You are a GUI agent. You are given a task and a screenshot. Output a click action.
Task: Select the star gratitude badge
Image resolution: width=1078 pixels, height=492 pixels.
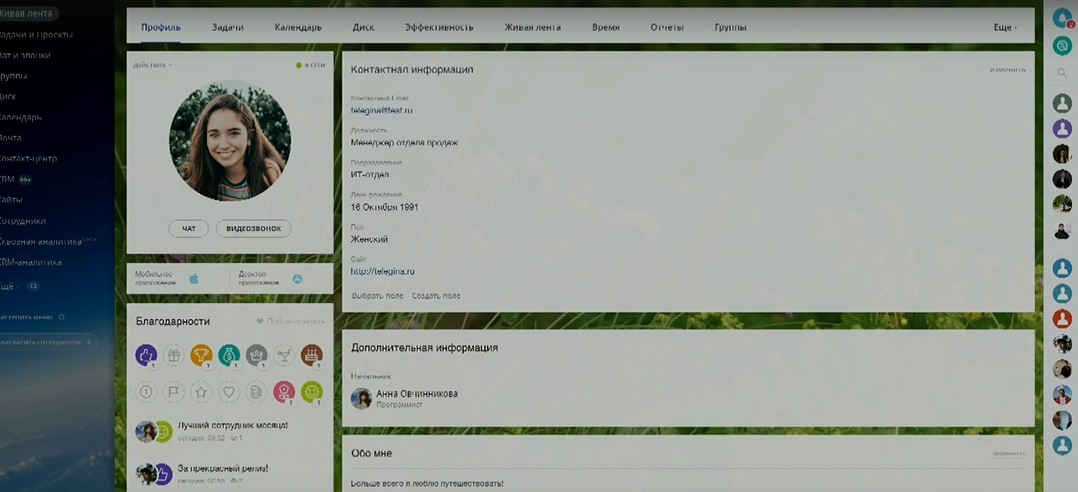pos(201,392)
